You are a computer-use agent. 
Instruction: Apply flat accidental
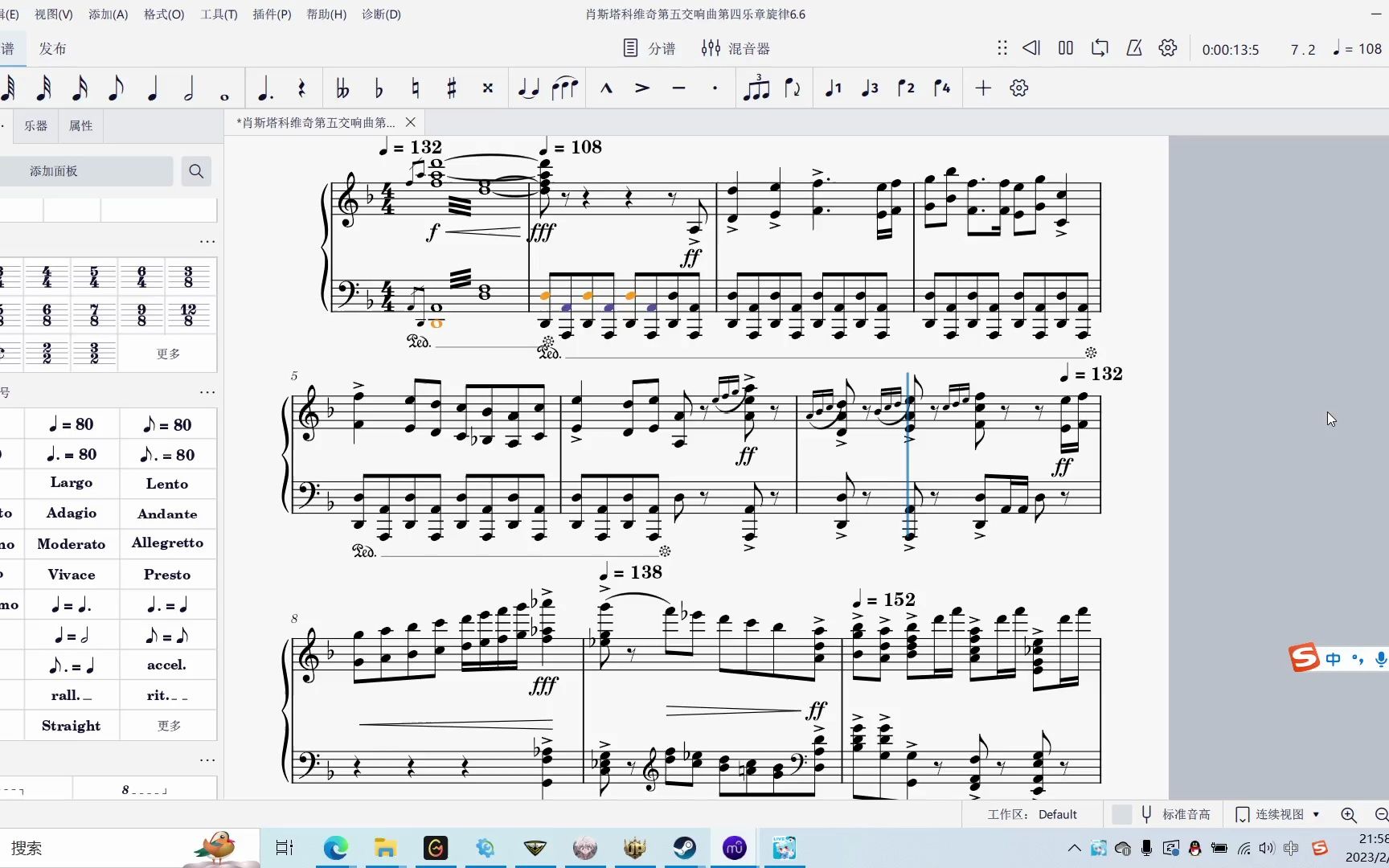click(x=379, y=88)
